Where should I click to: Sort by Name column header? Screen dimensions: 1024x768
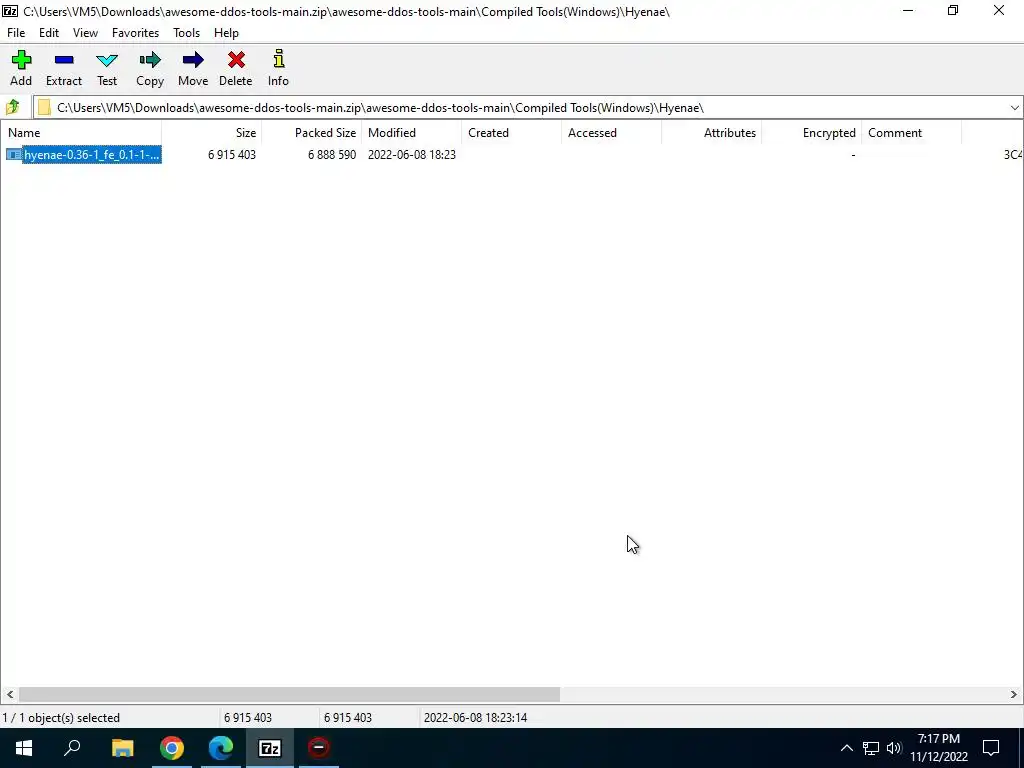pyautogui.click(x=81, y=133)
